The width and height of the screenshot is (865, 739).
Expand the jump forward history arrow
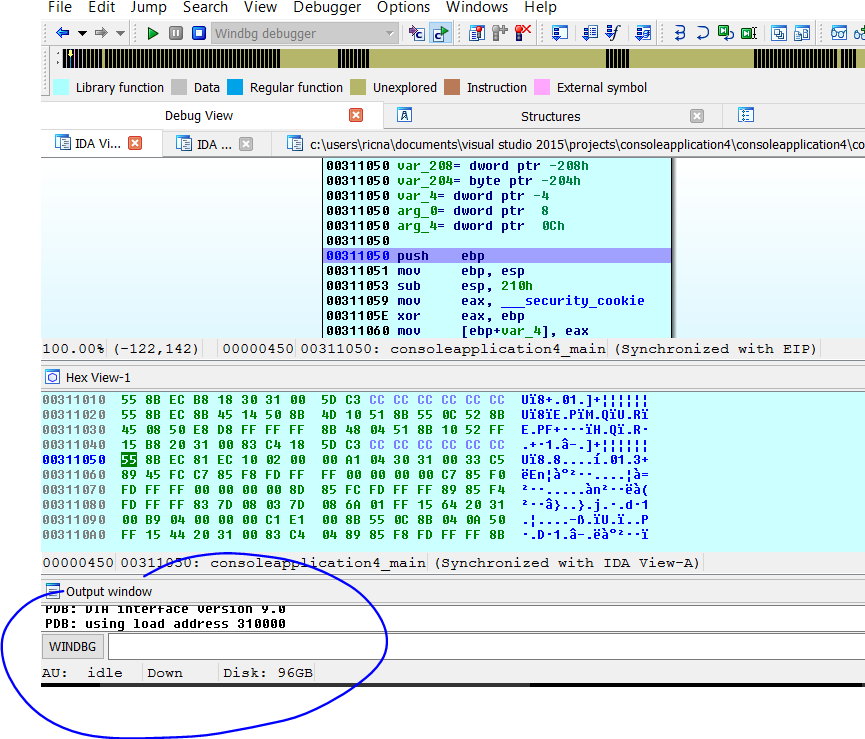(120, 33)
